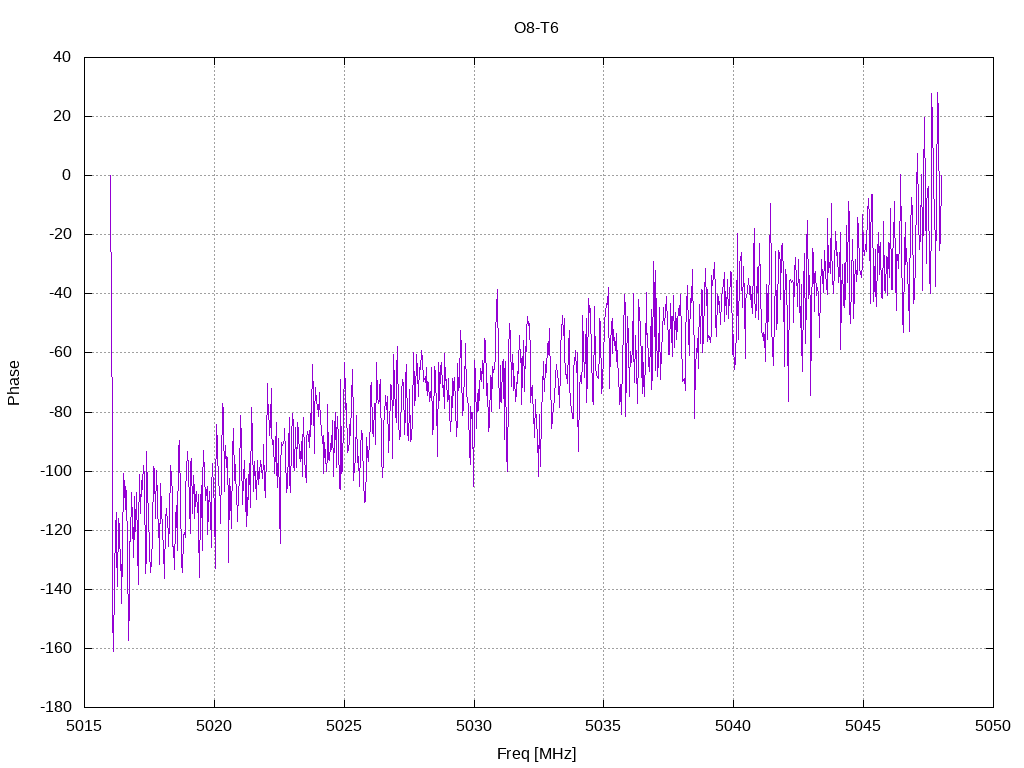The image size is (1024, 768).
Task: Click y-axis tick label -60
Action: [x=60, y=353]
